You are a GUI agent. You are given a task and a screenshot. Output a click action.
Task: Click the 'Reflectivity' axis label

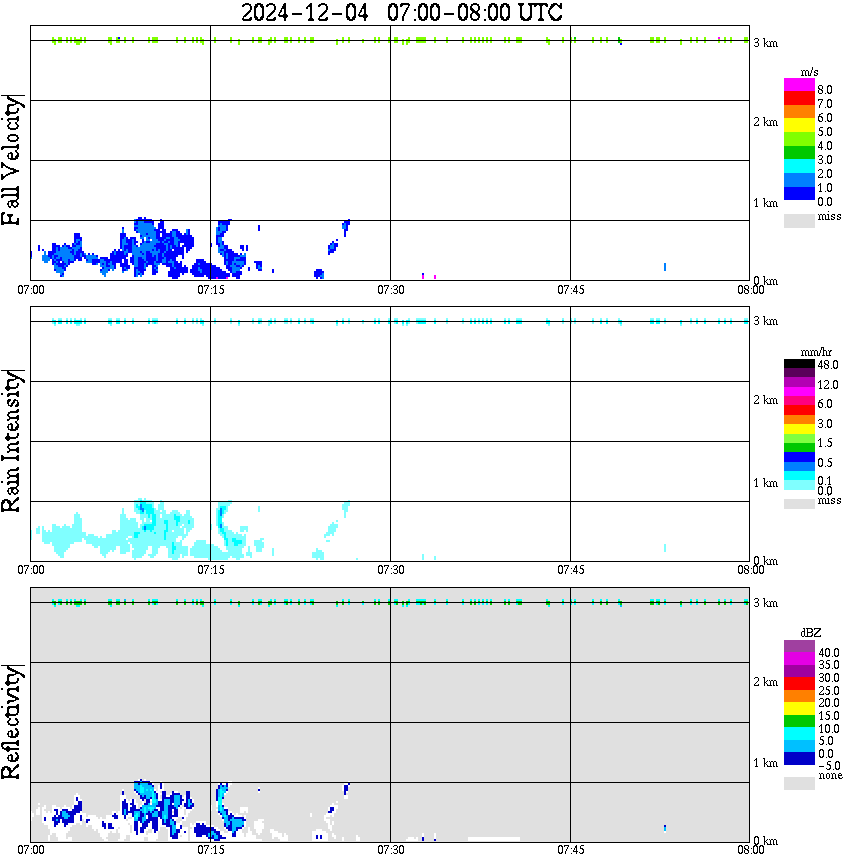(x=11, y=722)
